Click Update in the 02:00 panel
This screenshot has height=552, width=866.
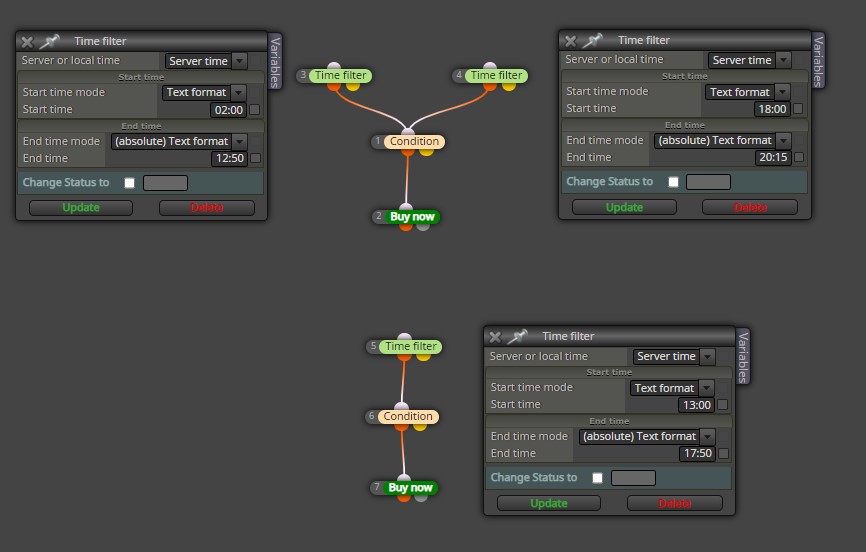(81, 208)
